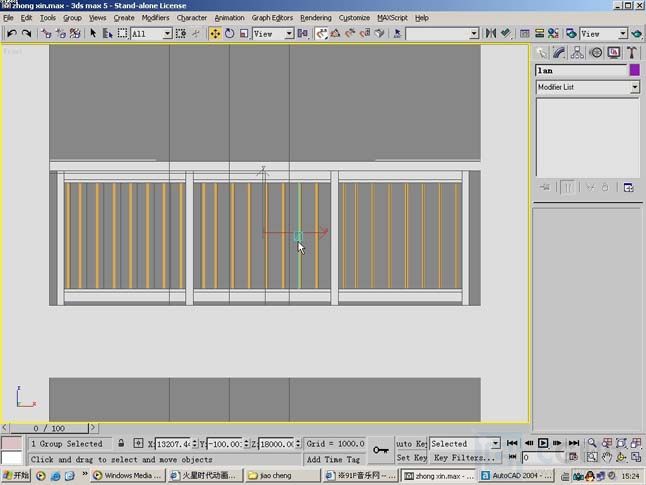Toggle the 3D Snap button
Image resolution: width=646 pixels, height=485 pixels.
[x=321, y=33]
